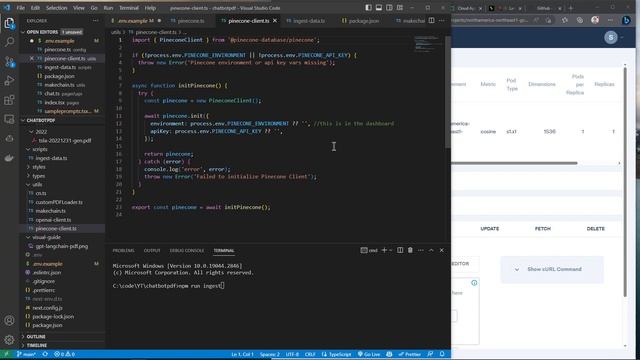Click the horizontal scrollbar in Pinecone table

tap(514, 163)
